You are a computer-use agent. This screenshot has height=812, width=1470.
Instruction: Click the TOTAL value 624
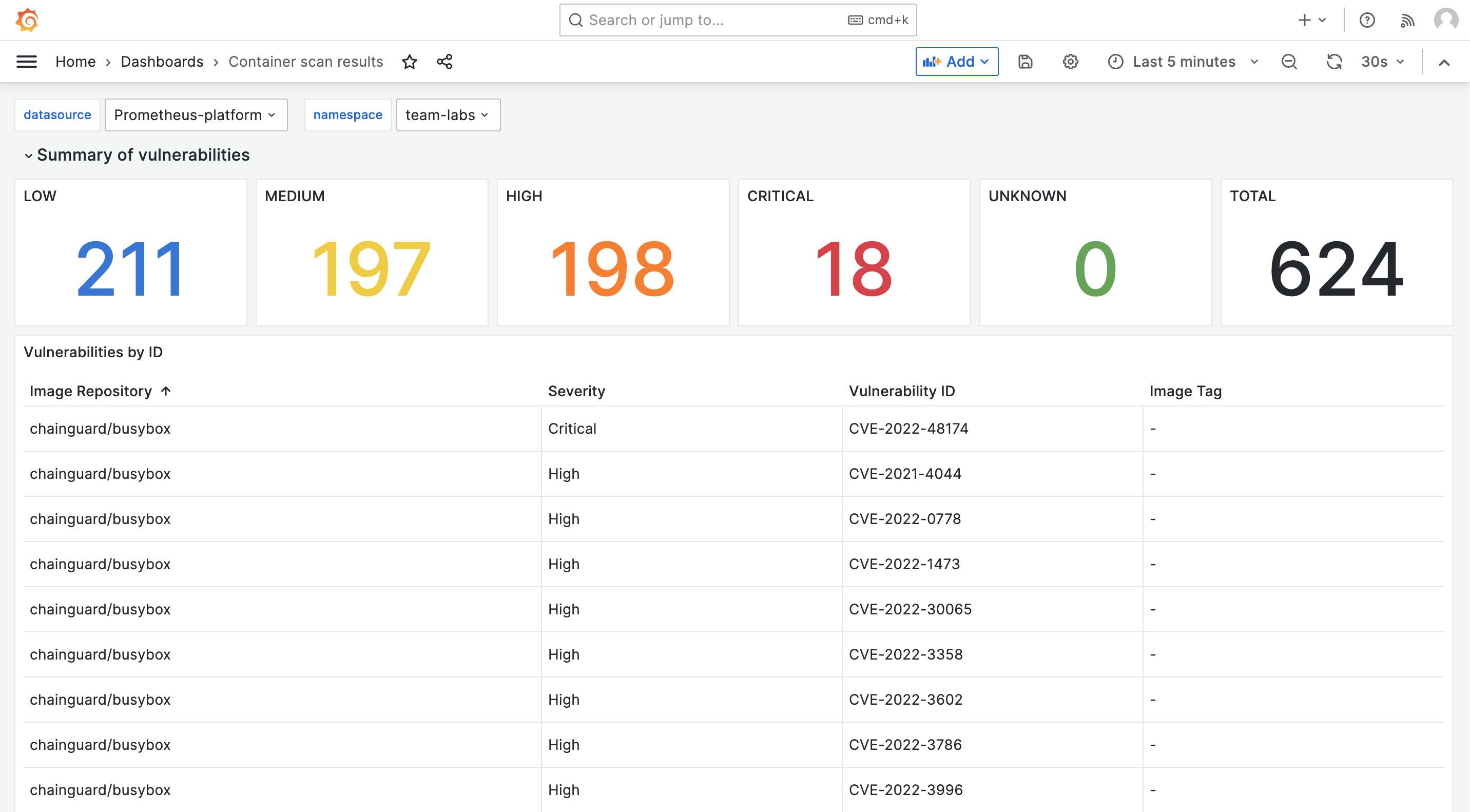(1336, 269)
